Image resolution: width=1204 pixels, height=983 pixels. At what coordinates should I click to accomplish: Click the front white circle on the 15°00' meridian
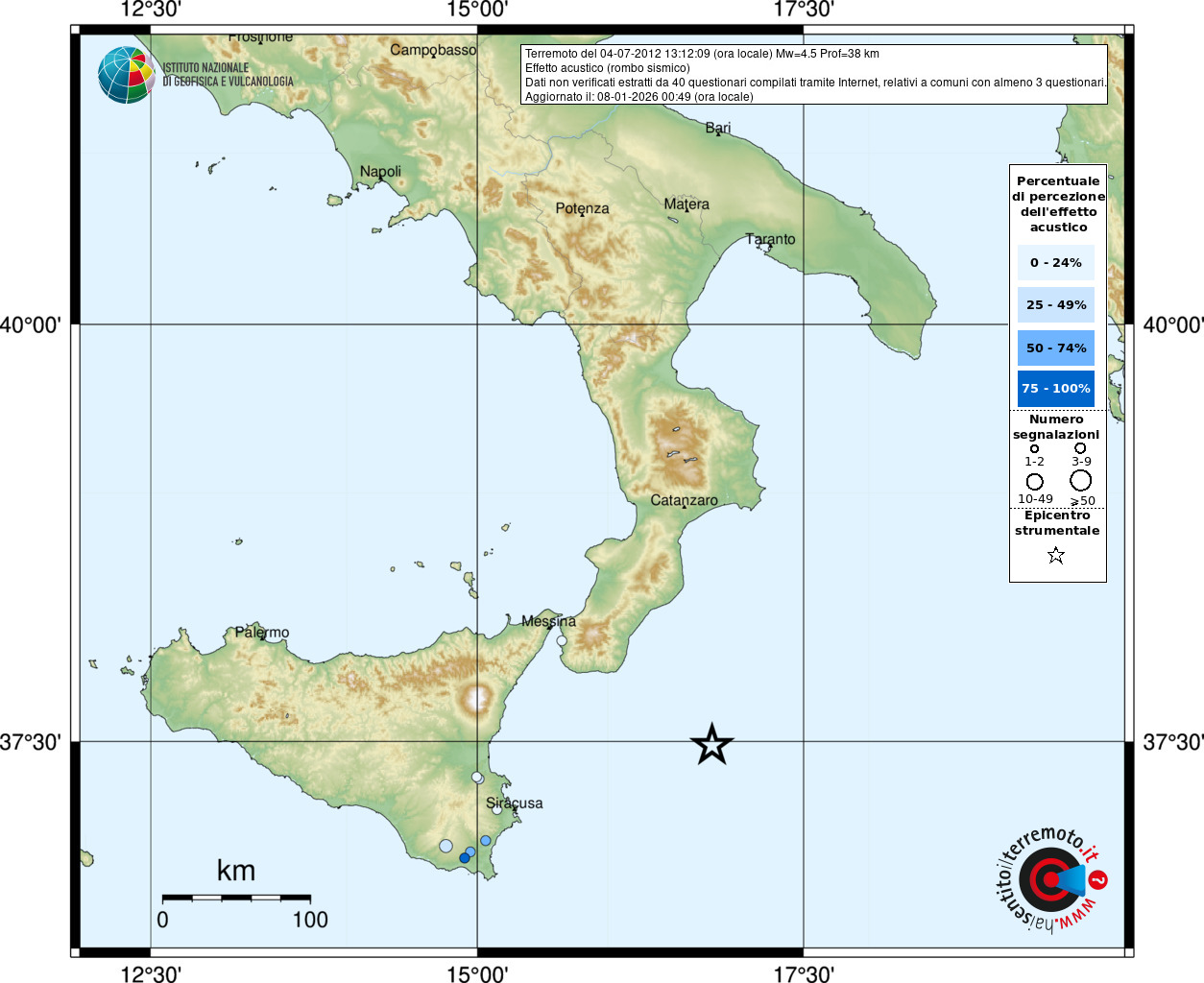click(x=477, y=777)
